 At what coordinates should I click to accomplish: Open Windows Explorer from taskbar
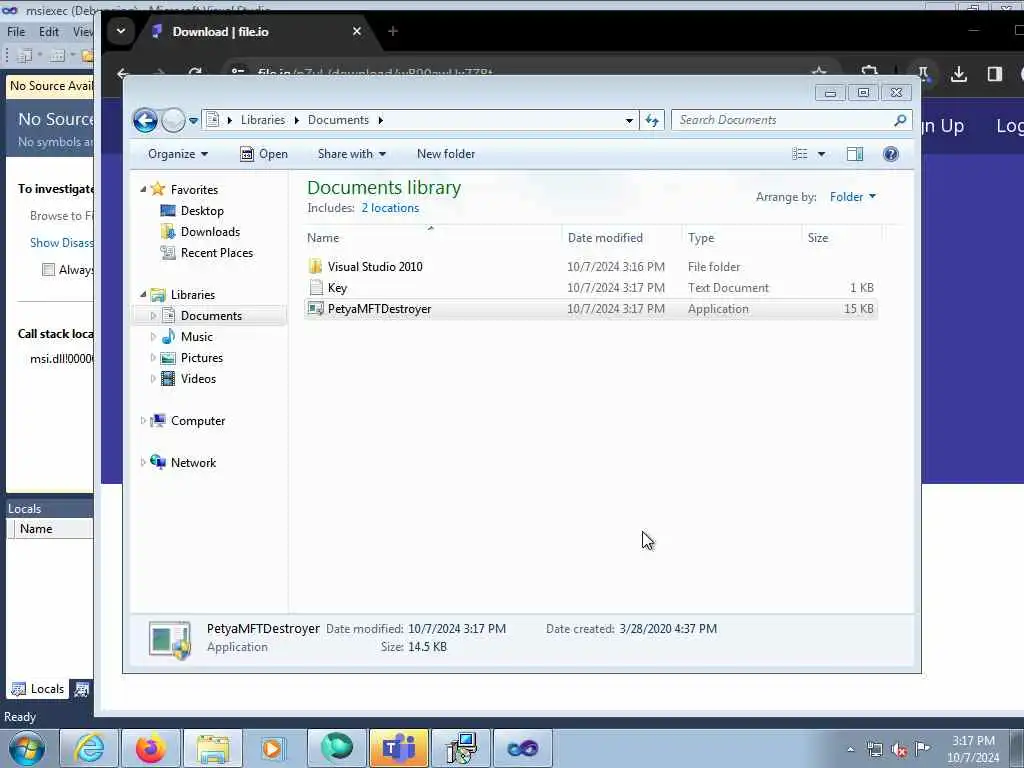click(212, 748)
